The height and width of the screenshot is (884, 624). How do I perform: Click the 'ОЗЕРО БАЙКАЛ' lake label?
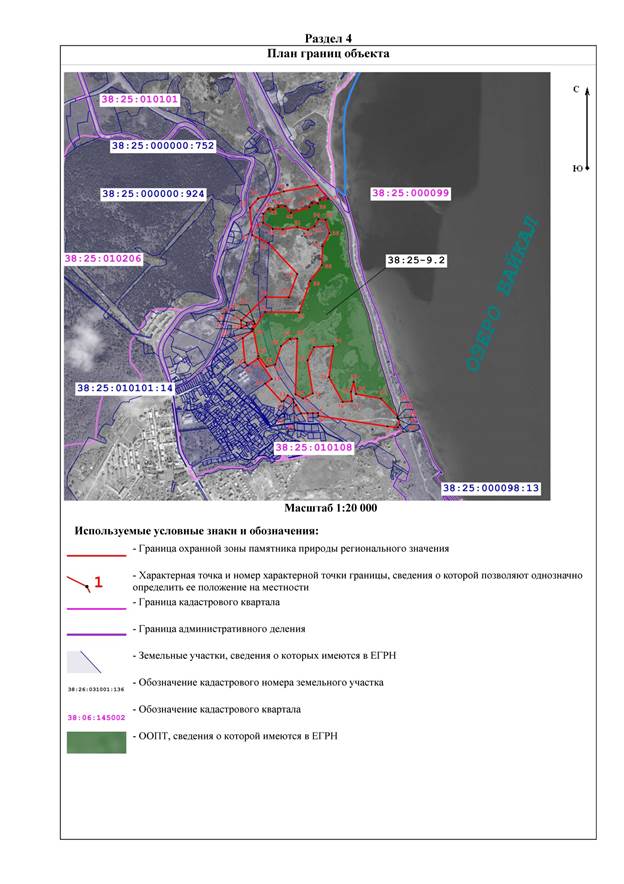click(x=503, y=293)
